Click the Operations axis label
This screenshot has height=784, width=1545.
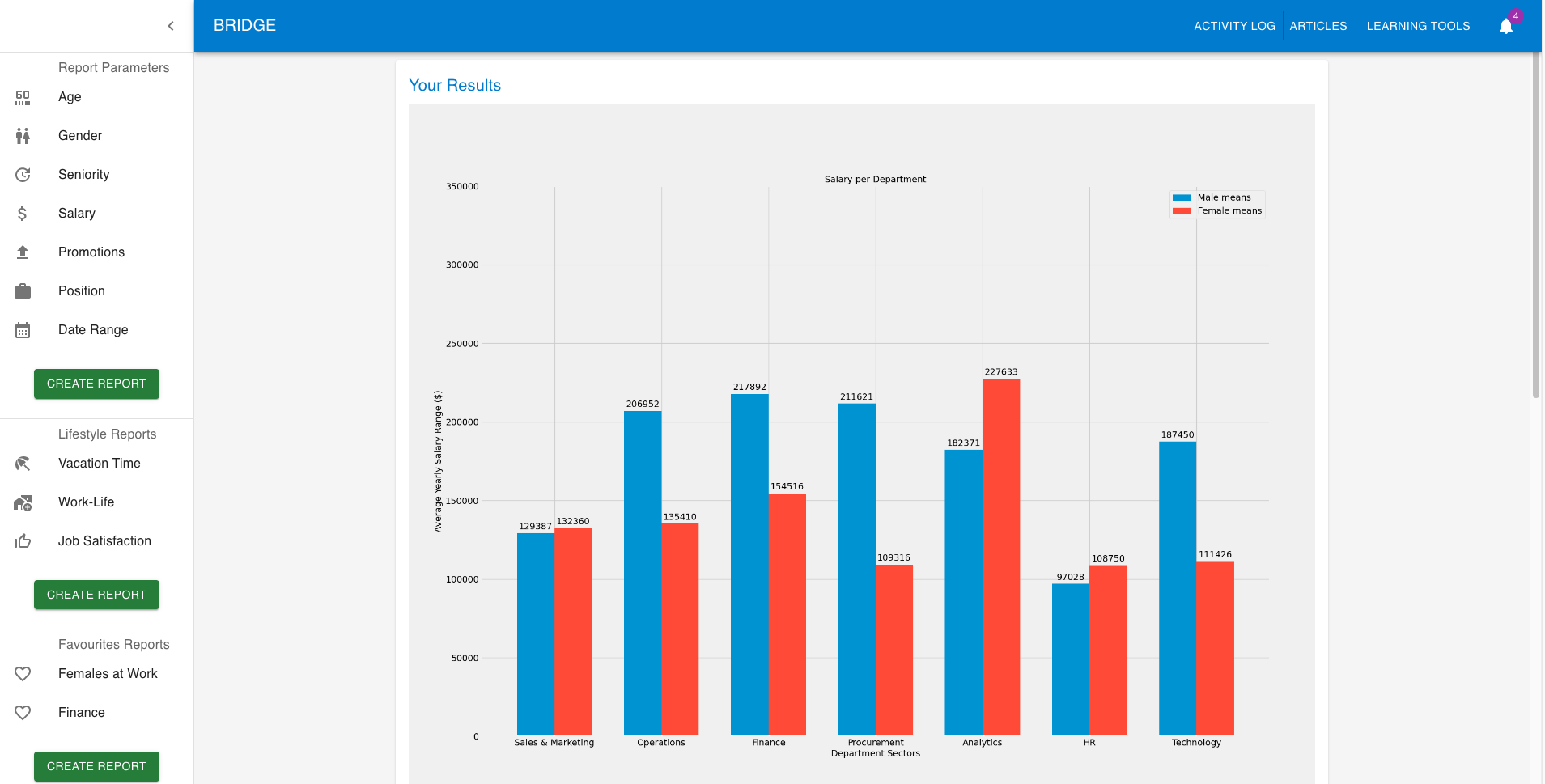click(661, 743)
